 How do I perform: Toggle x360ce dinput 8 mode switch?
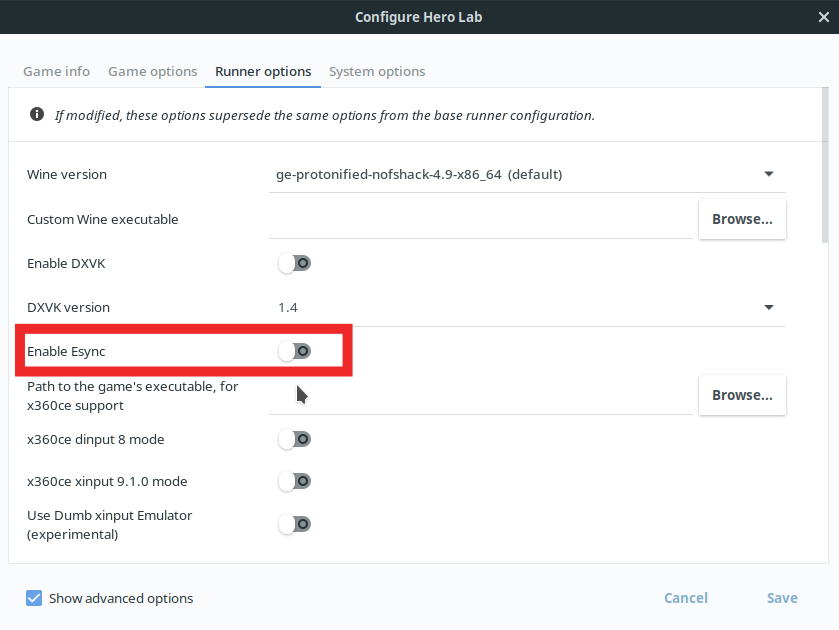(x=294, y=439)
